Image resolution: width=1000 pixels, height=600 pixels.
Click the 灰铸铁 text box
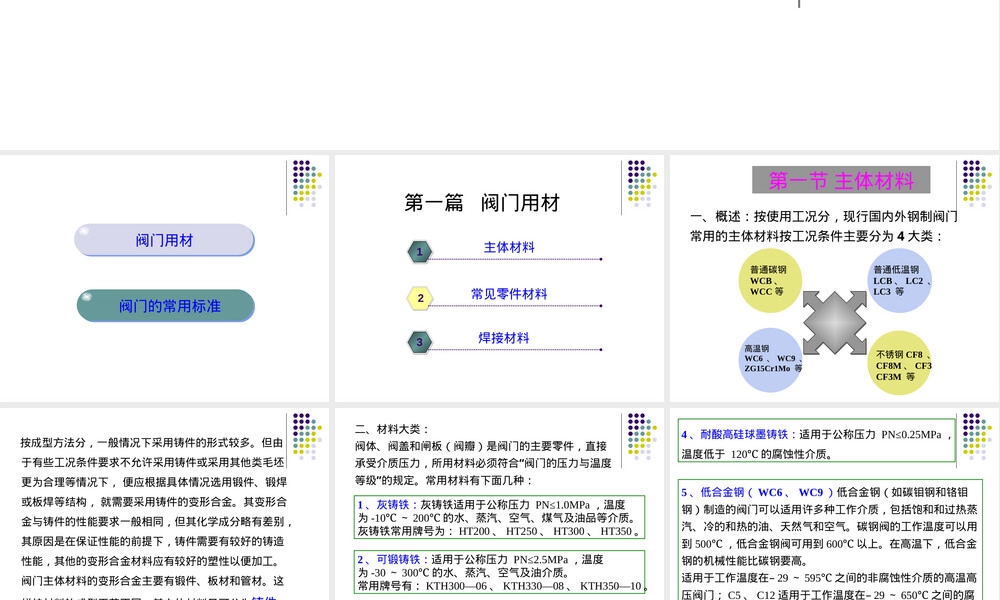(x=499, y=517)
